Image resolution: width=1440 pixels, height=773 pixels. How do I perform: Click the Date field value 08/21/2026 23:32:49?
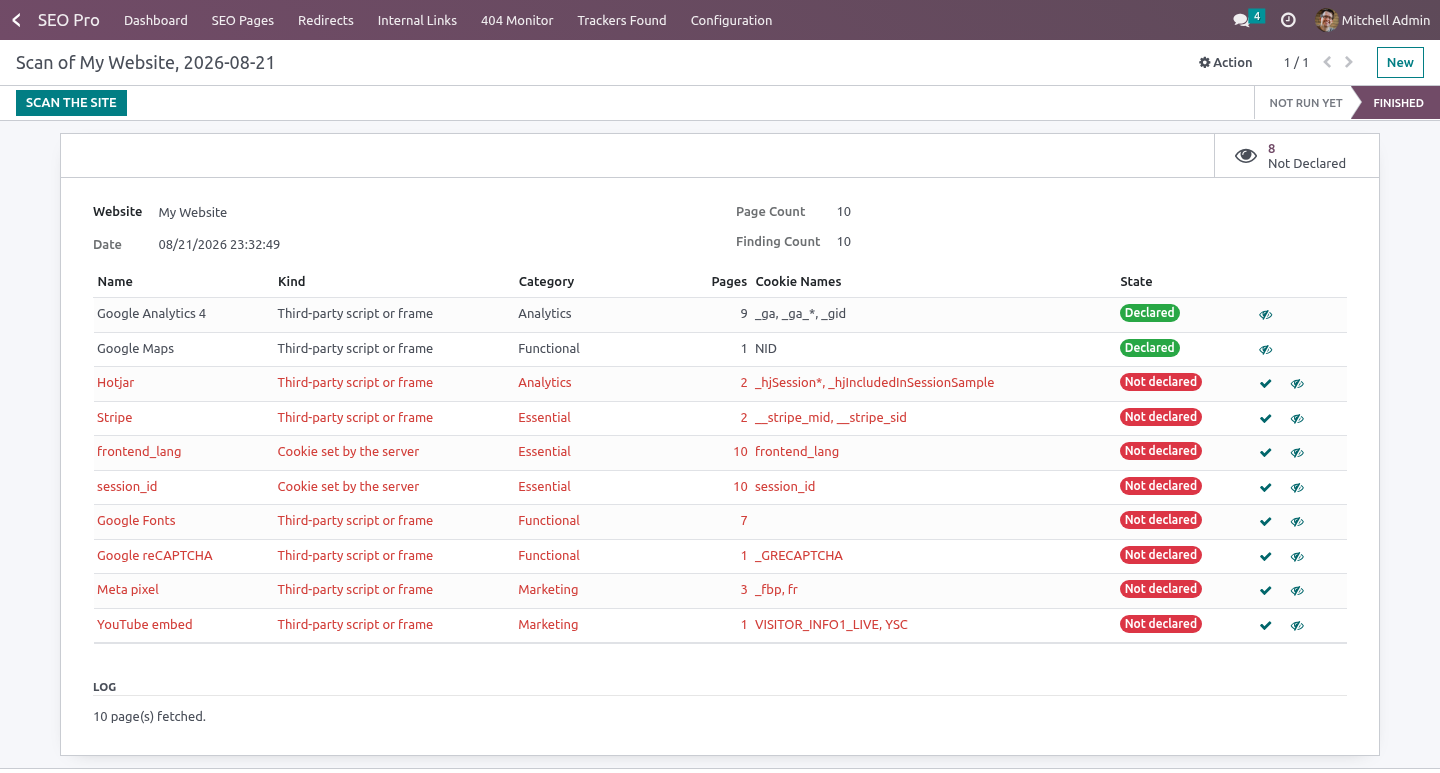(x=219, y=244)
